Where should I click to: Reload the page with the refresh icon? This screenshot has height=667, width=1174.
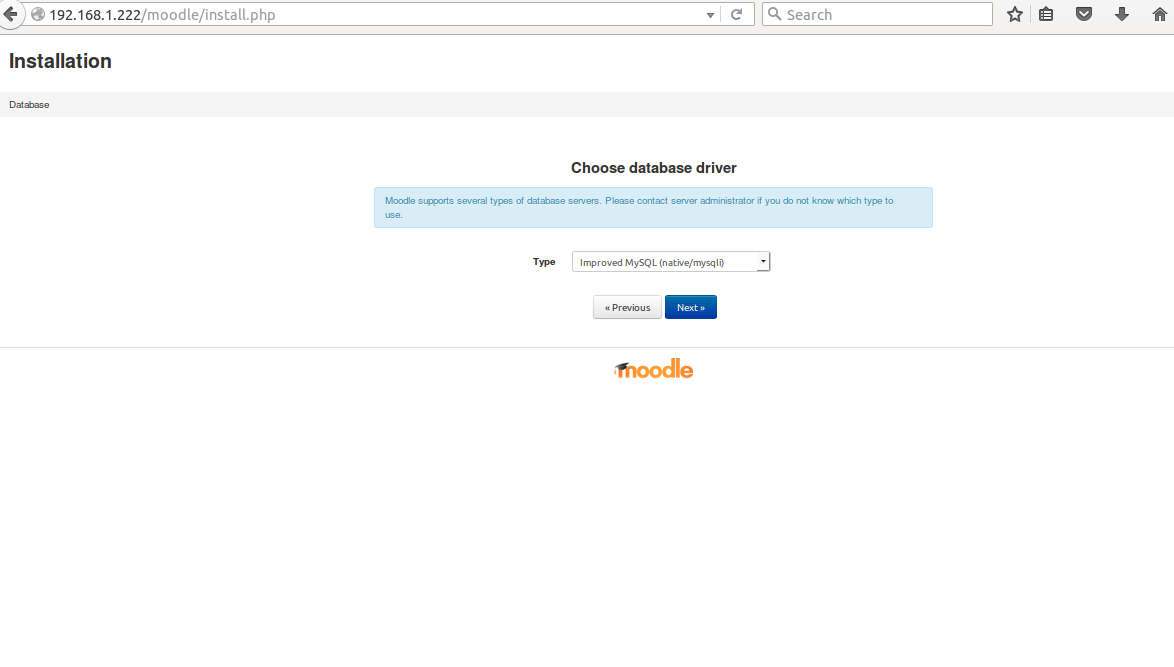point(737,14)
